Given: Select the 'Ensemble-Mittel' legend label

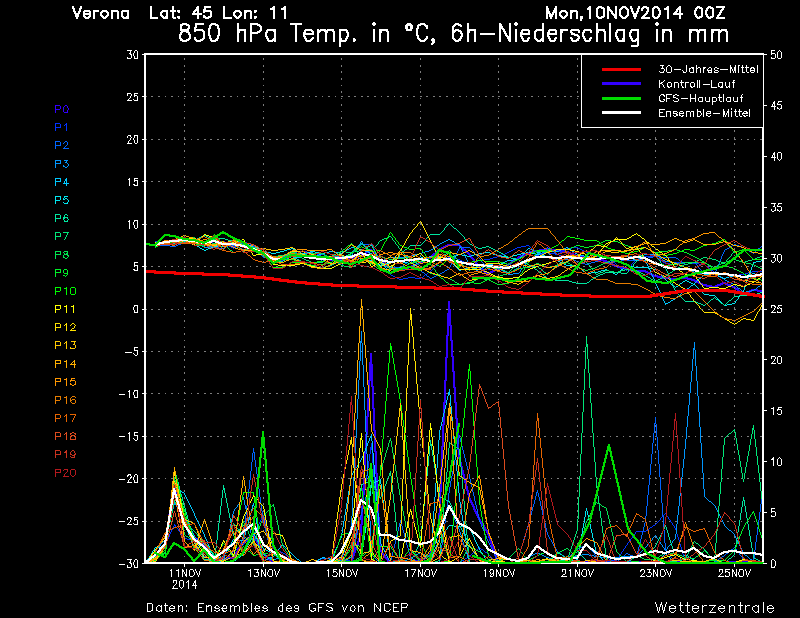Looking at the screenshot, I should pos(704,113).
